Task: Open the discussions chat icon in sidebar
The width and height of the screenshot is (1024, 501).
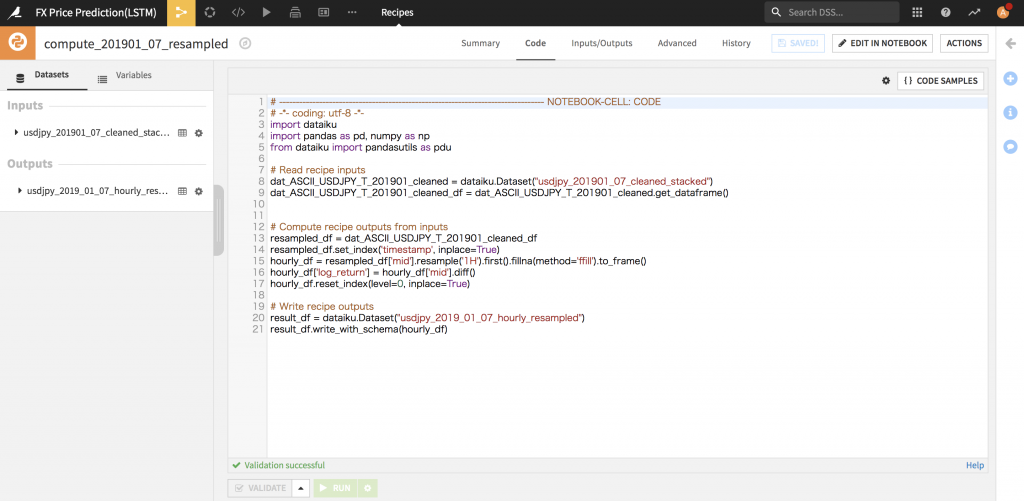Action: (x=1010, y=146)
